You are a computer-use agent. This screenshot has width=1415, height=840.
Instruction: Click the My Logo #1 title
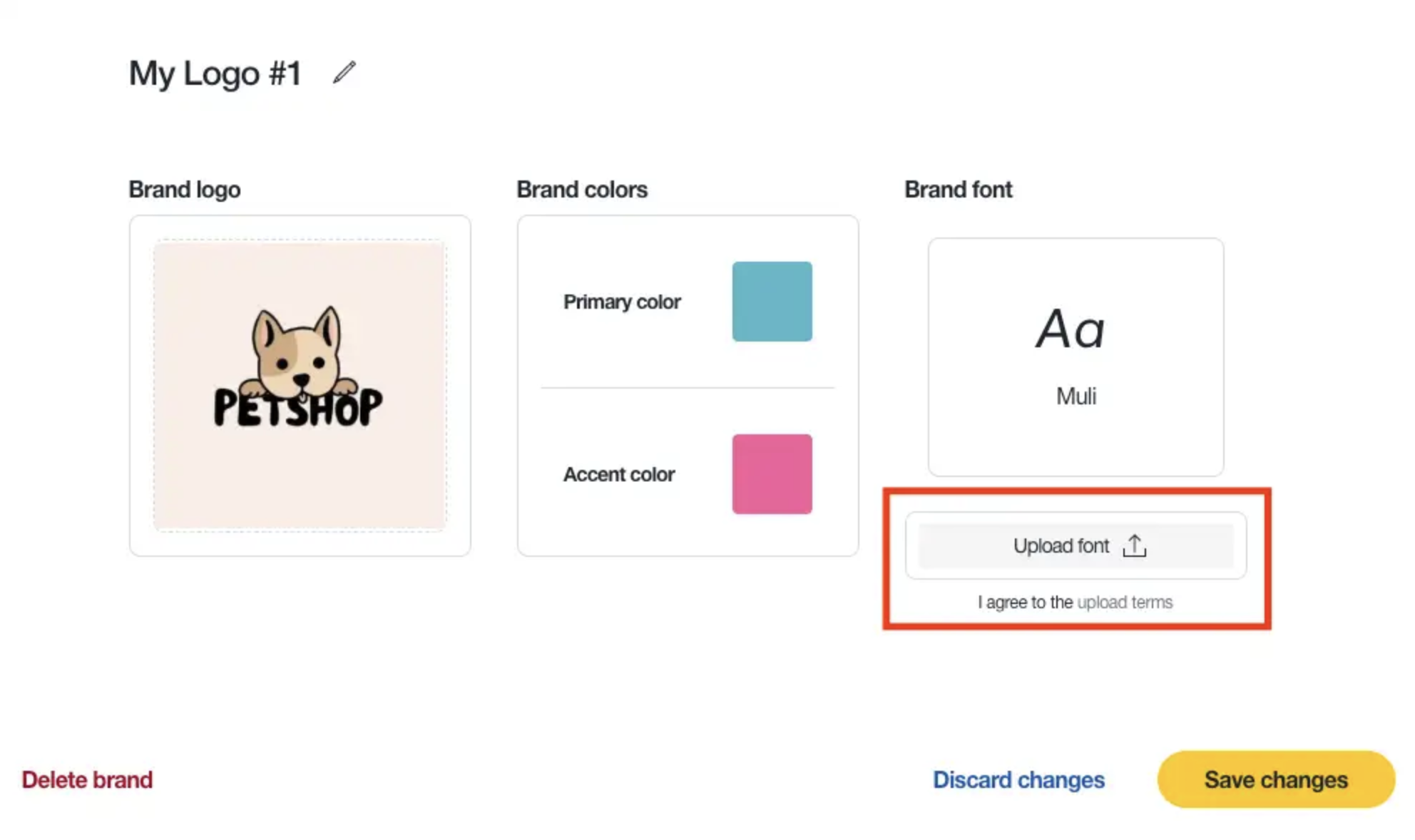click(215, 73)
